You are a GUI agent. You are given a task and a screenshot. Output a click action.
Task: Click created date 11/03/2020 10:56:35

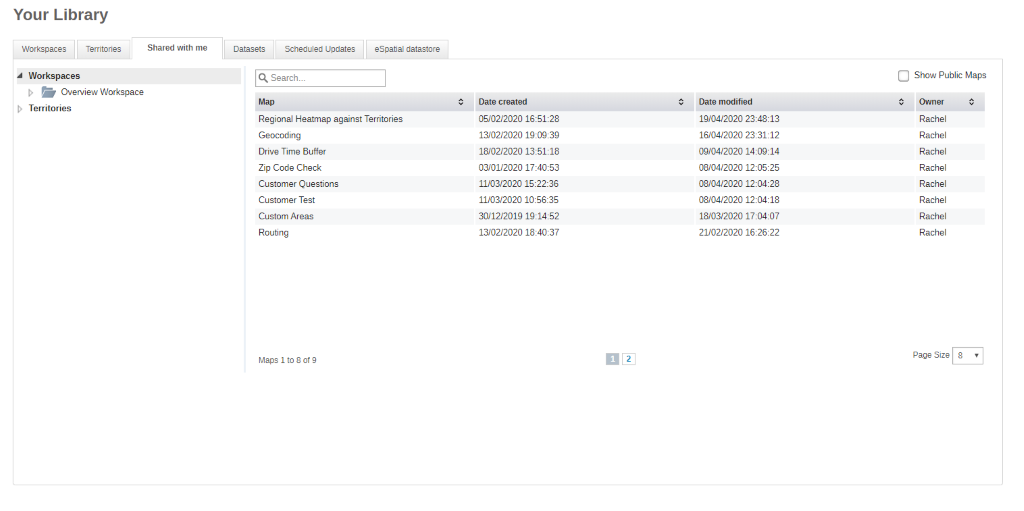click(519, 200)
